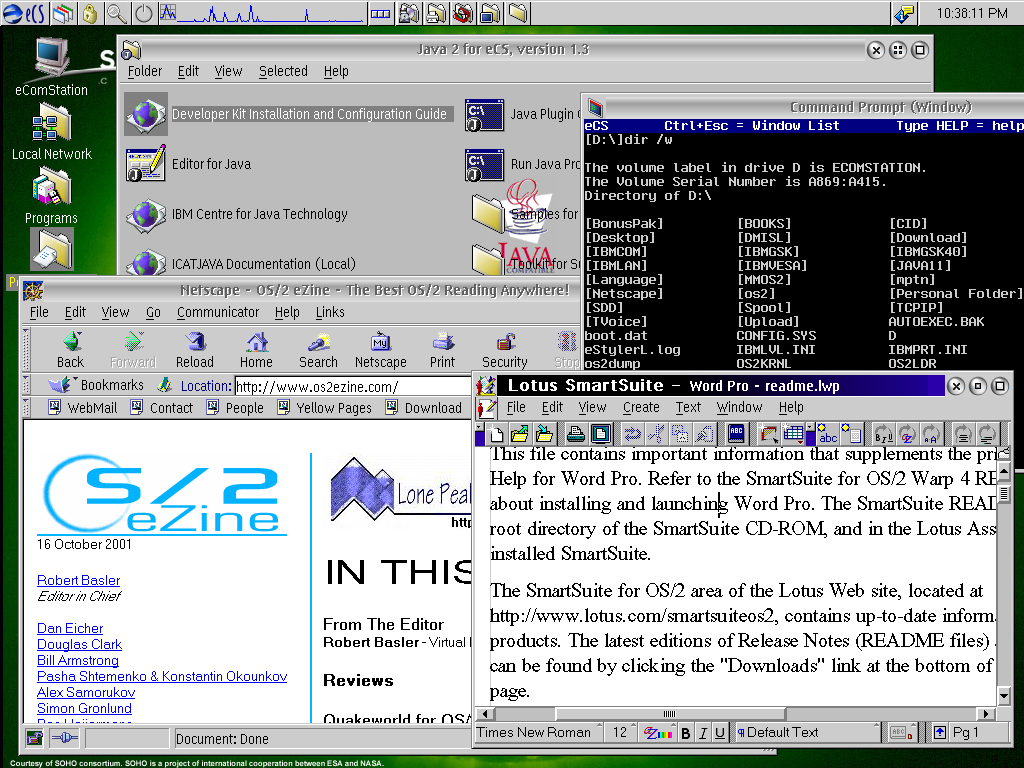Click the Print icon in Word Pro toolbar
This screenshot has width=1024, height=768.
575,434
